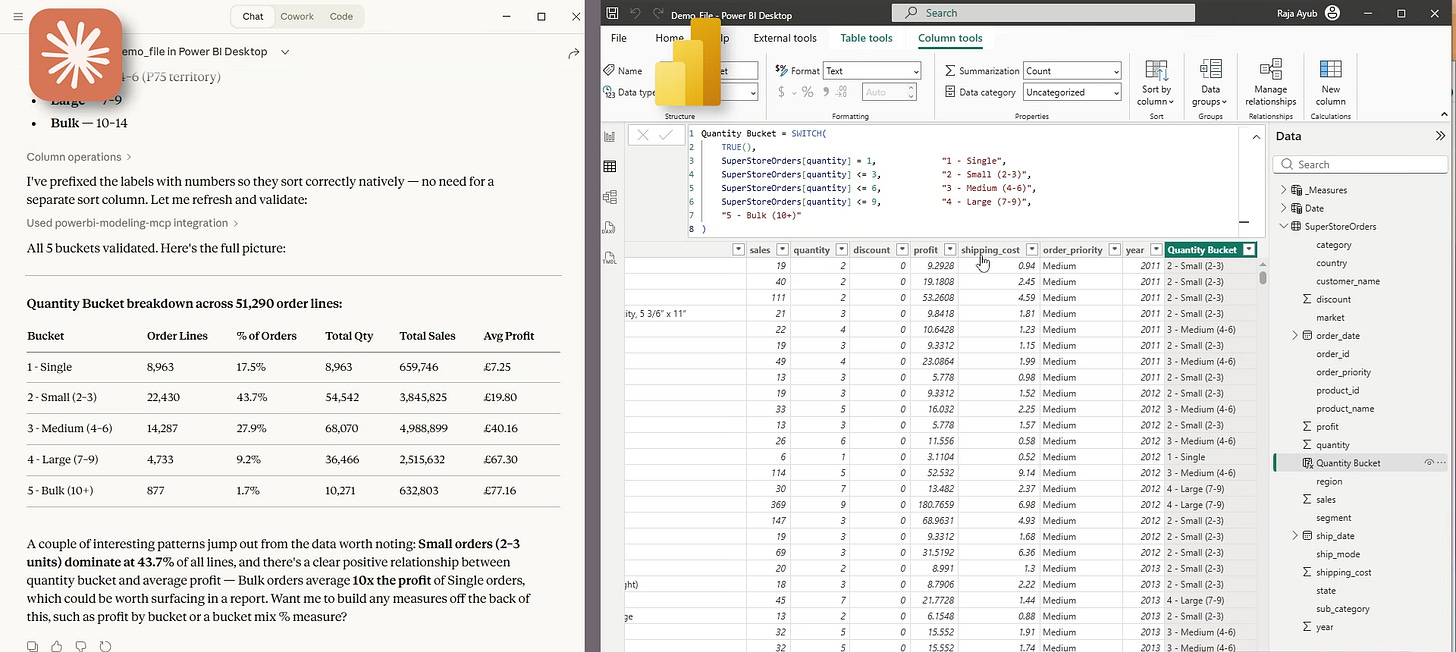
Task: Click the share arrow icon in chat header
Action: click(x=573, y=53)
